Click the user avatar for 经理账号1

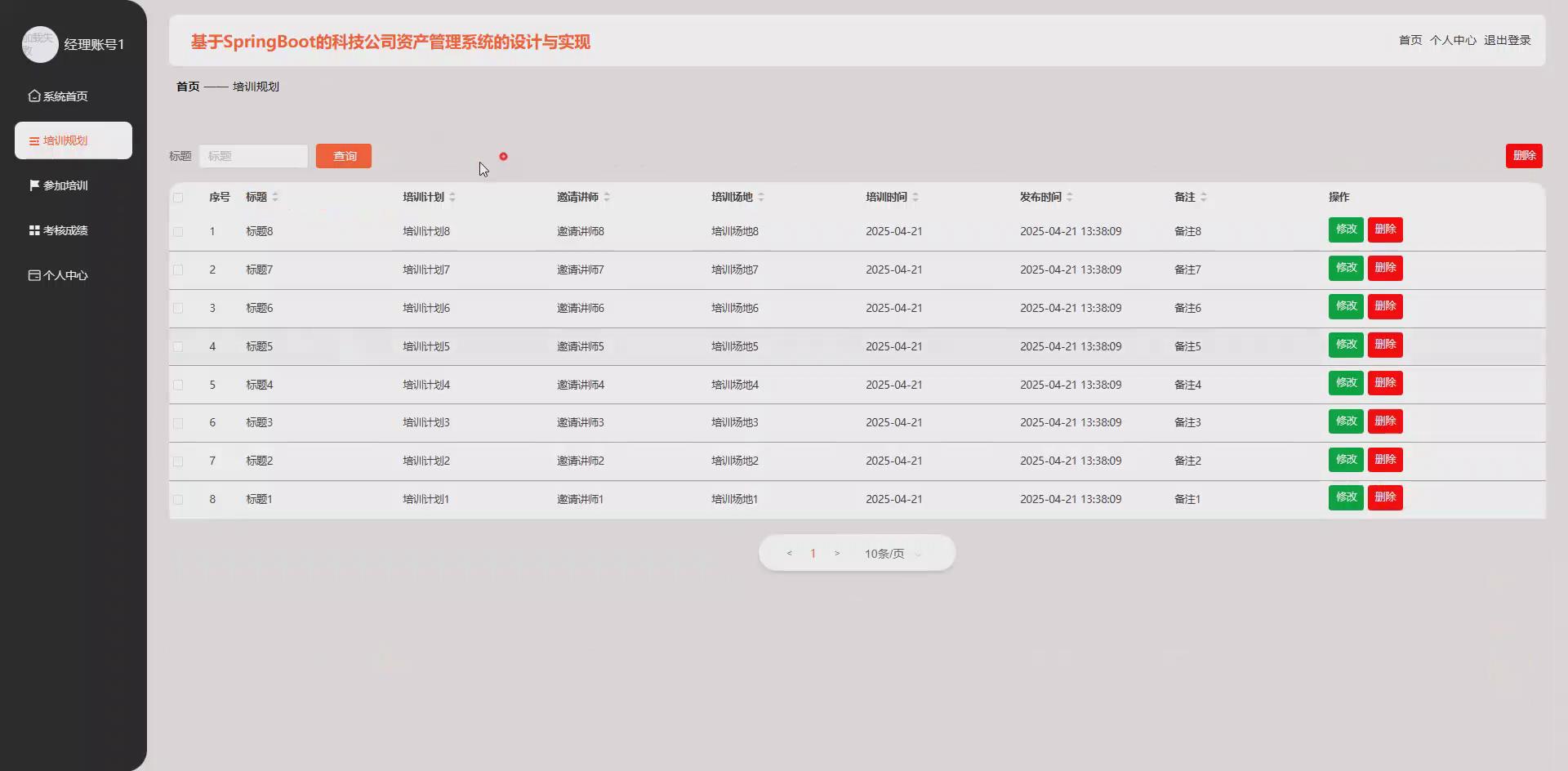(x=40, y=44)
